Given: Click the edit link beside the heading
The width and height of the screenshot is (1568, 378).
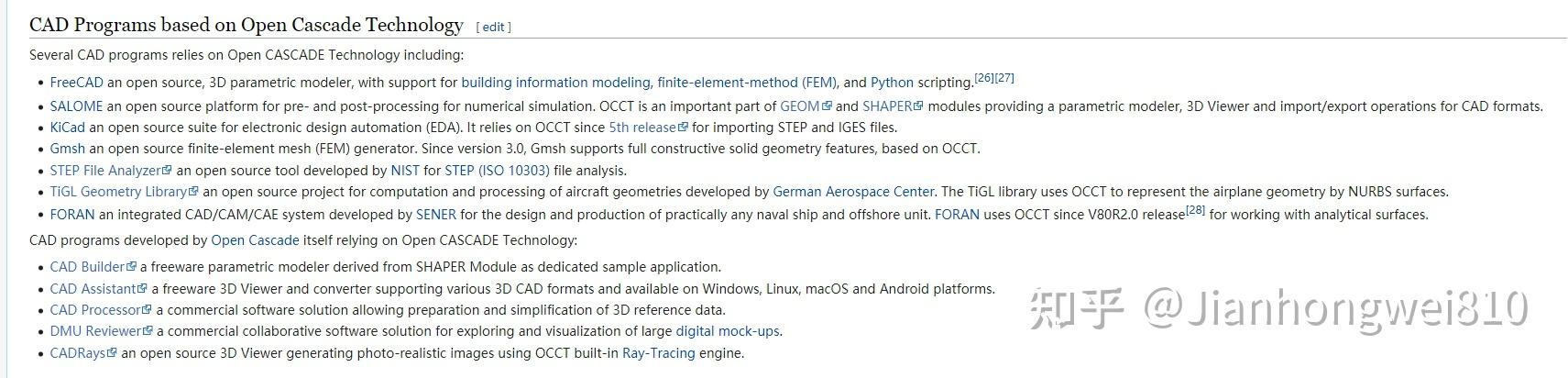Looking at the screenshot, I should click(x=493, y=27).
